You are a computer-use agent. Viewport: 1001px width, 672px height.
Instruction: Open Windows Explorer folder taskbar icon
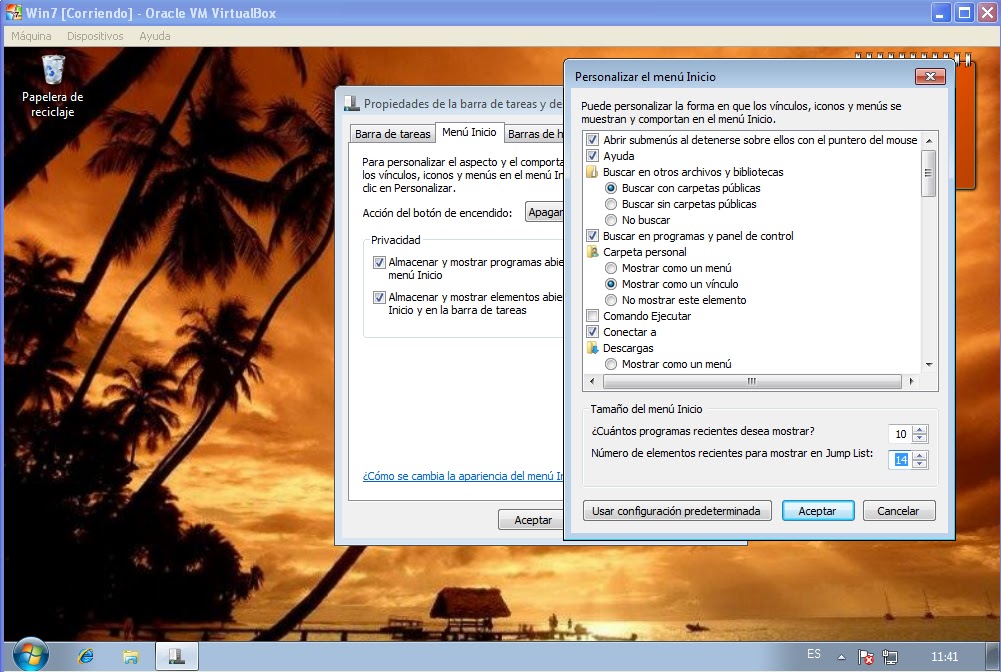(131, 656)
